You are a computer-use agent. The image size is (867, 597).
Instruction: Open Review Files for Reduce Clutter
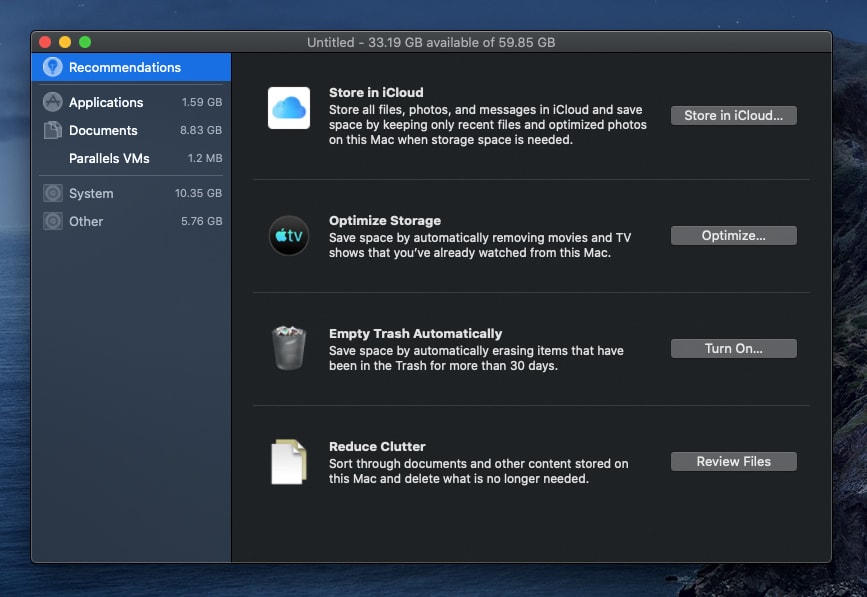(733, 461)
